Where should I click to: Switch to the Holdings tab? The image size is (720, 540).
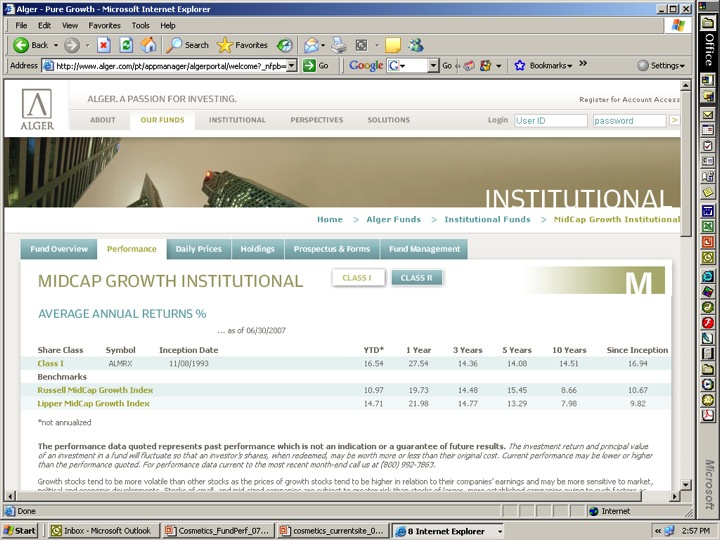coord(258,249)
